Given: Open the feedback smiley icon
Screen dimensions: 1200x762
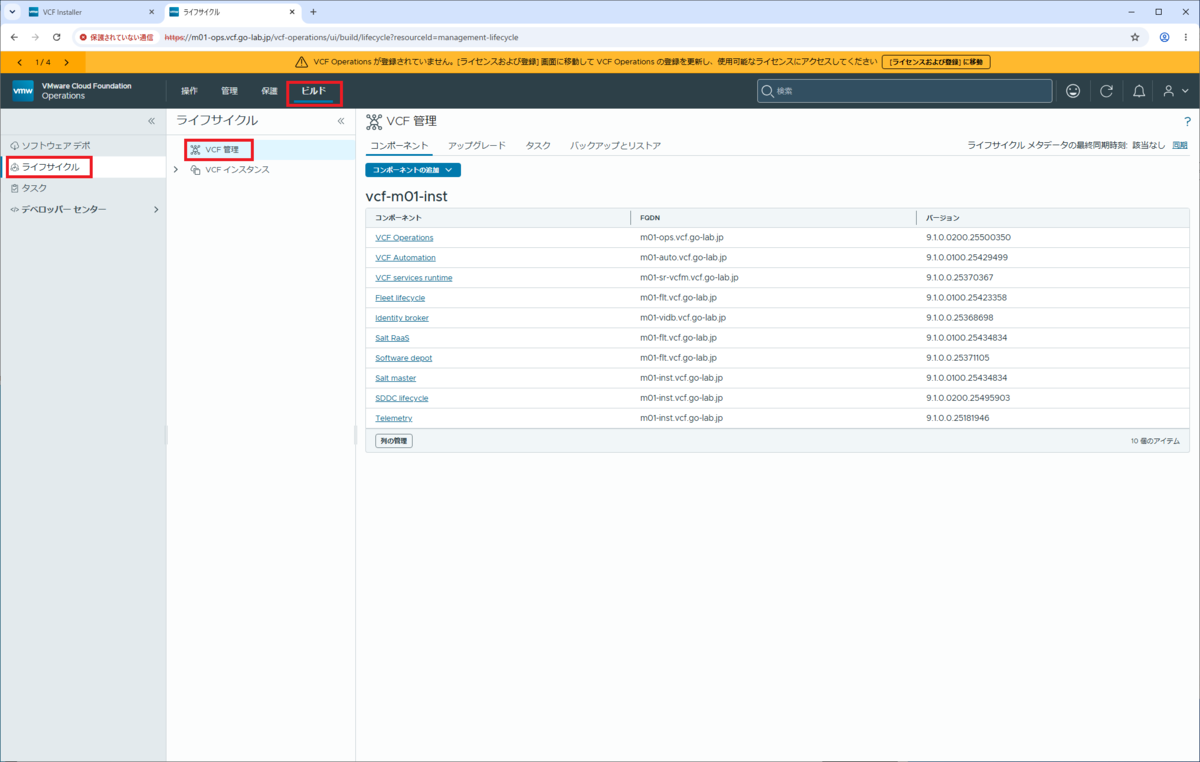Looking at the screenshot, I should point(1073,91).
